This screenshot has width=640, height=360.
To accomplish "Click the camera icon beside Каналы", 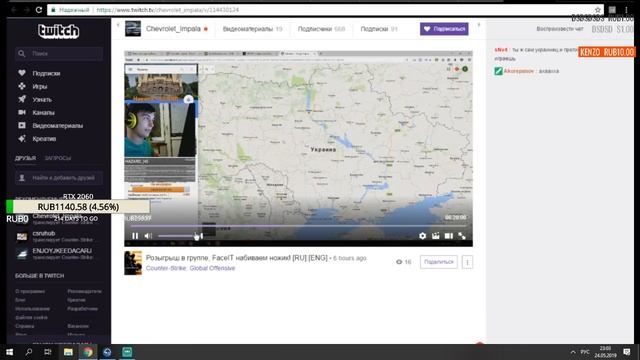I will click(x=22, y=112).
